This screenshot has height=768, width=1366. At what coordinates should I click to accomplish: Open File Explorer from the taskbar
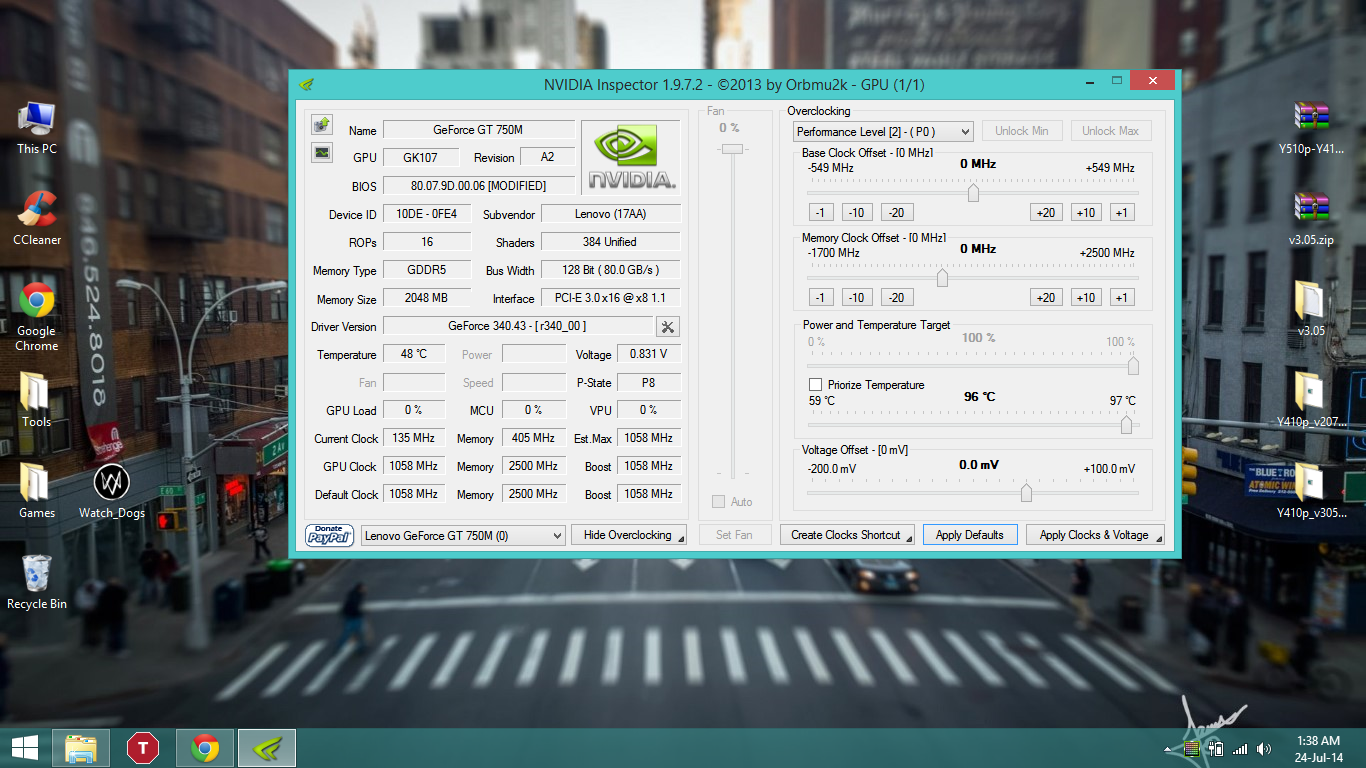click(x=81, y=748)
